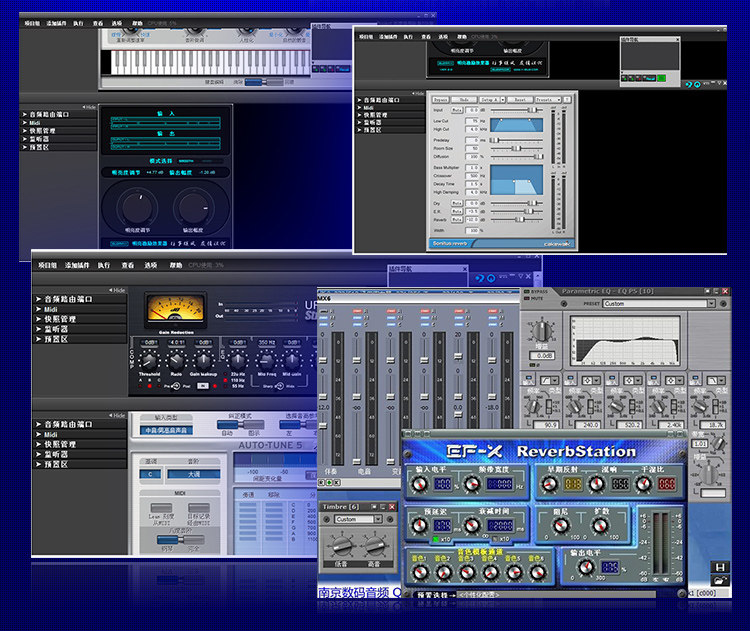Open 执行 menu in the bottom-left window
Image resolution: width=750 pixels, height=631 pixels.
104,265
